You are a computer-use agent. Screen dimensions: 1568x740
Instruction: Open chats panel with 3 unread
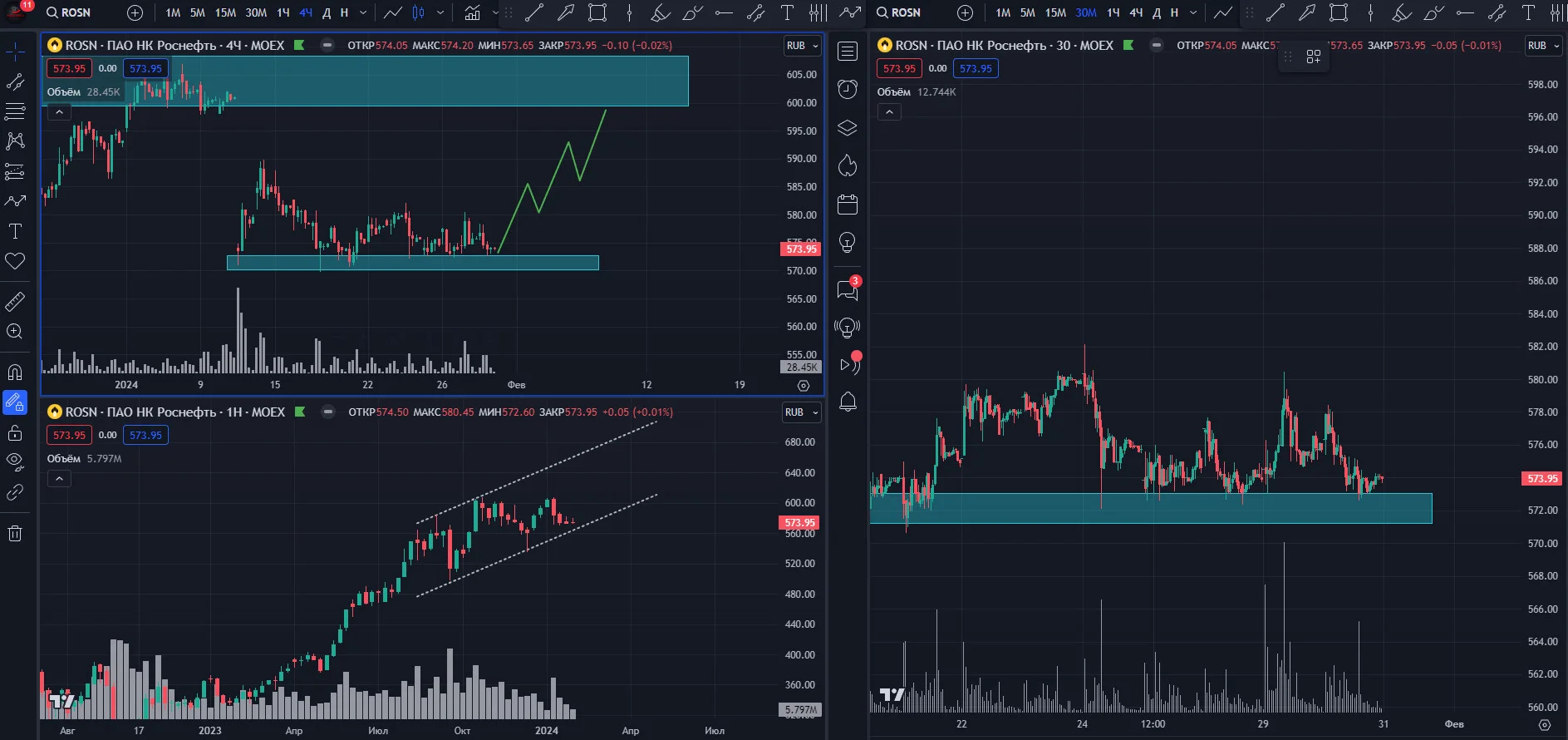(x=848, y=289)
